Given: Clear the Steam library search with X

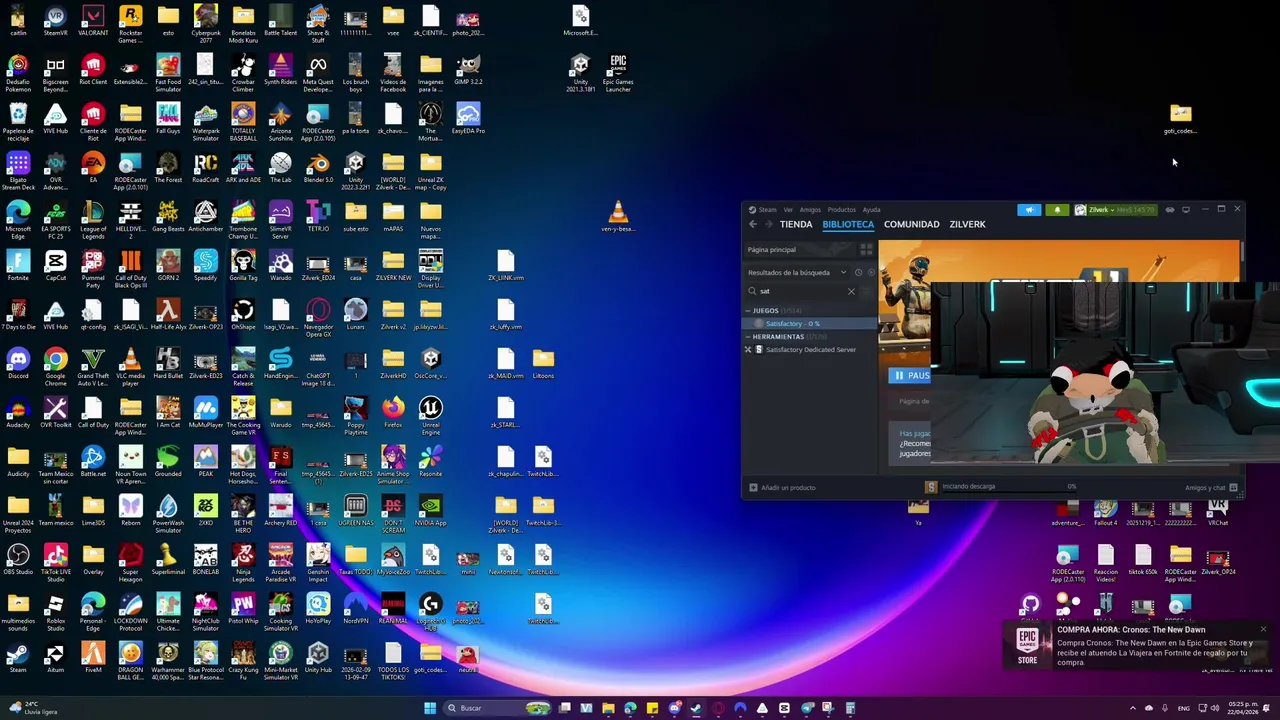Looking at the screenshot, I should [851, 291].
